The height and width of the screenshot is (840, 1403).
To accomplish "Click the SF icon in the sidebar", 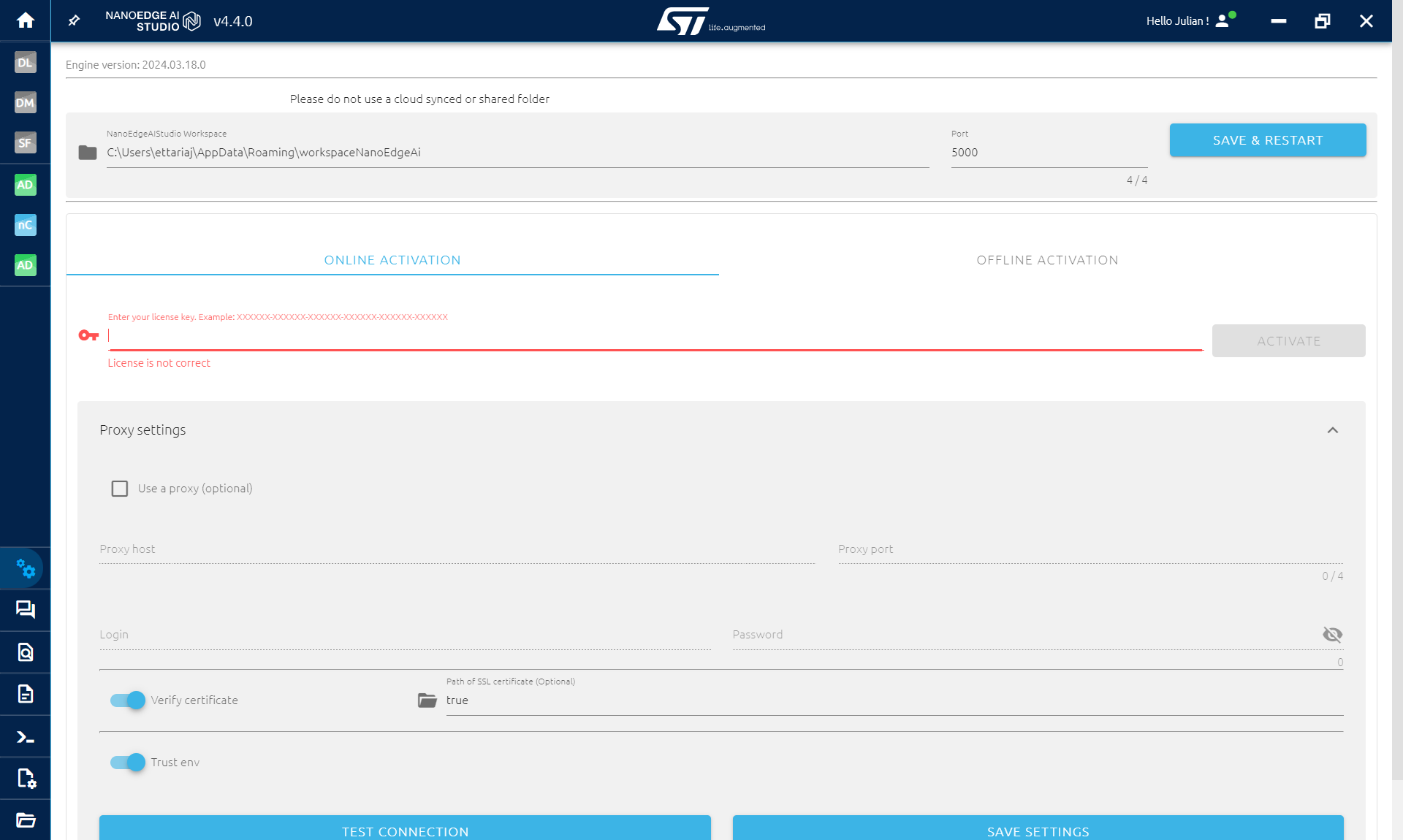I will (x=26, y=143).
